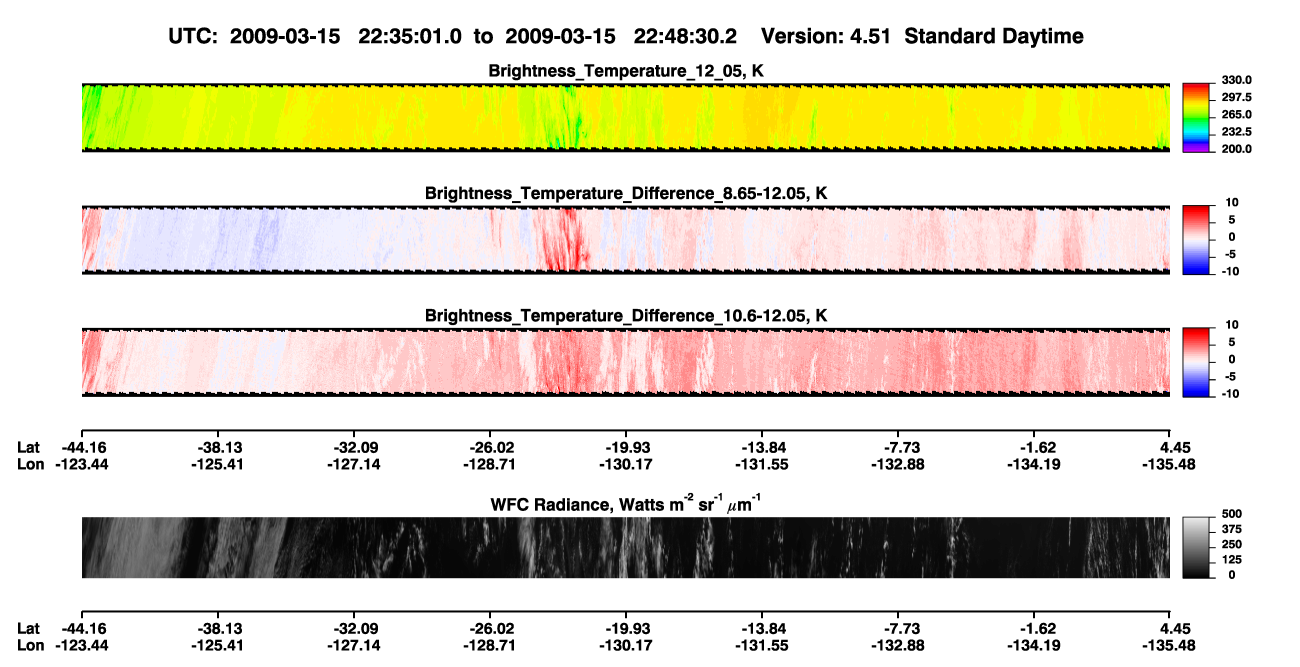This screenshot has height=667, width=1300.
Task: Click latitude -1.62 on axis above WFC panel
Action: point(1034,448)
